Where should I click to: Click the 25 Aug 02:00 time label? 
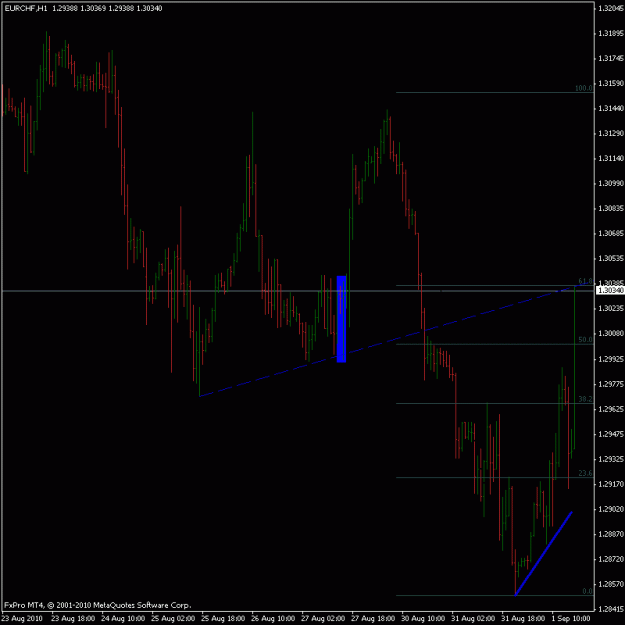coord(173,619)
